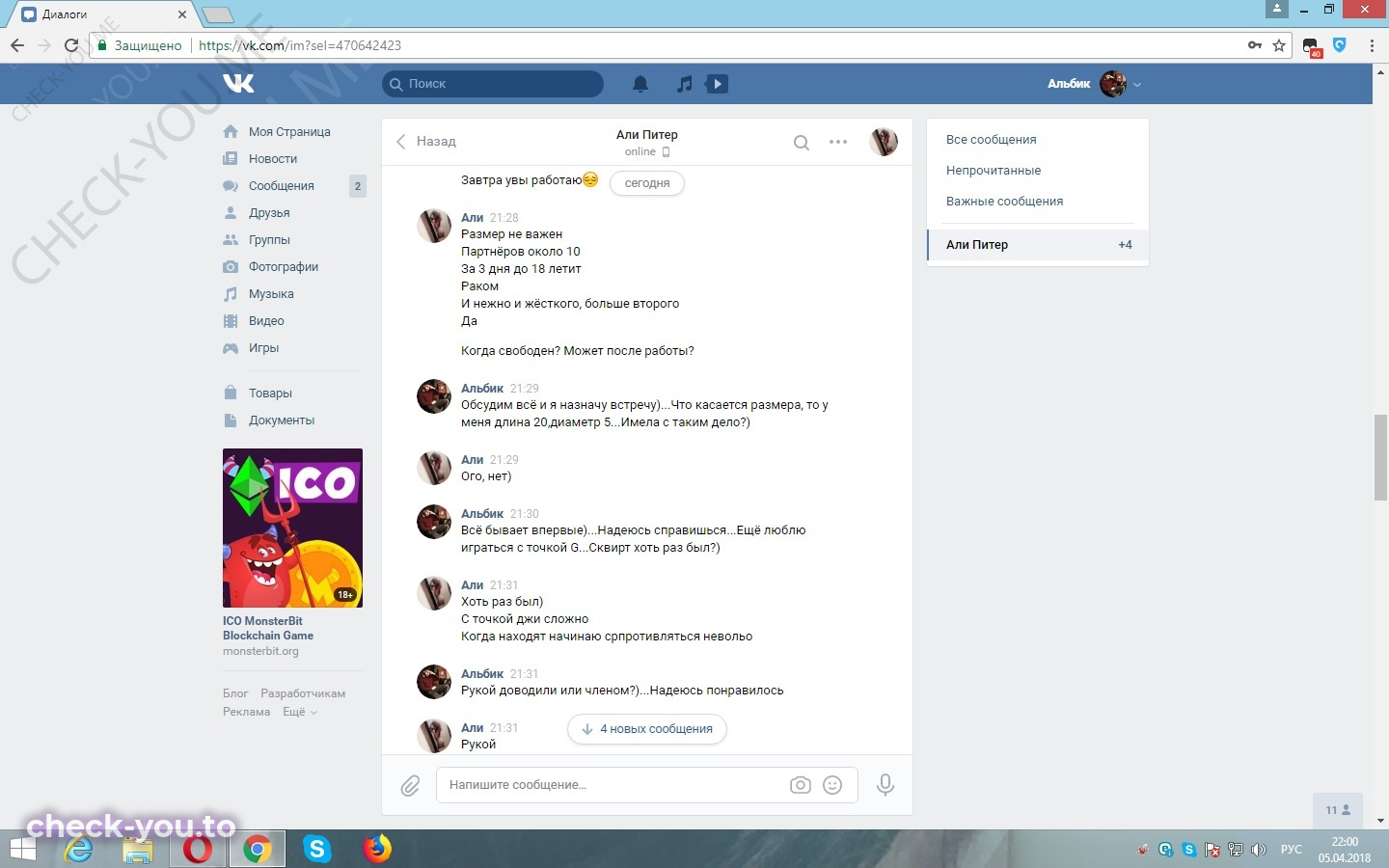Click the search field in VK header
Image resolution: width=1389 pixels, height=868 pixels.
tap(493, 84)
